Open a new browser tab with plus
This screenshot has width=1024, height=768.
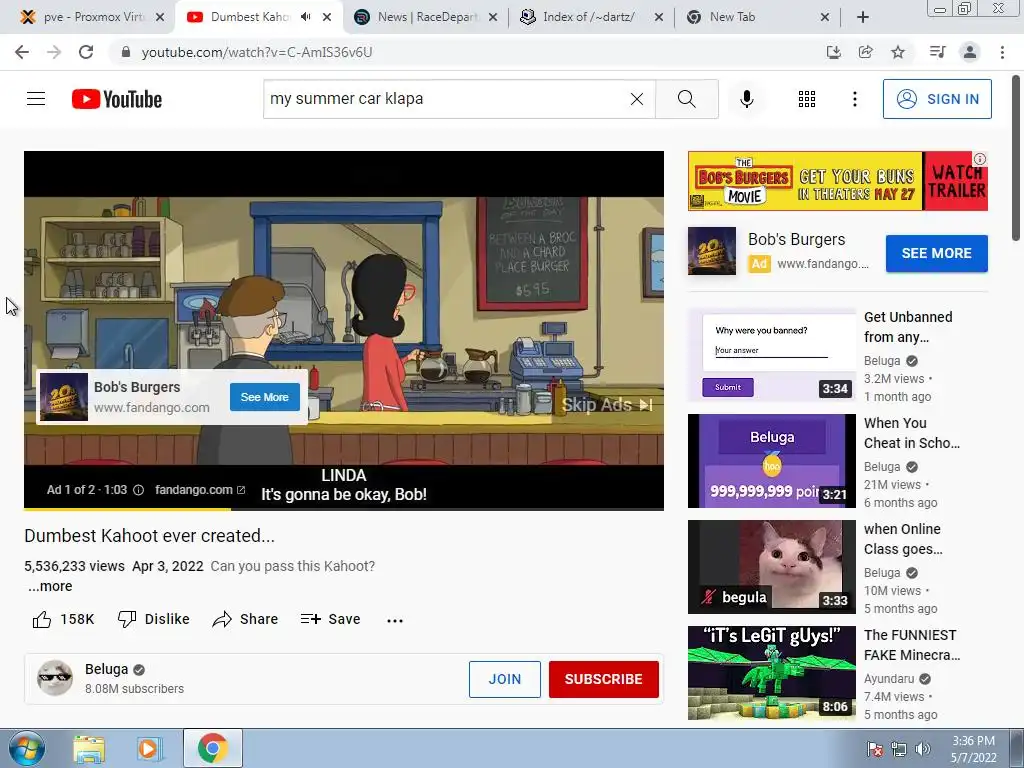863,17
